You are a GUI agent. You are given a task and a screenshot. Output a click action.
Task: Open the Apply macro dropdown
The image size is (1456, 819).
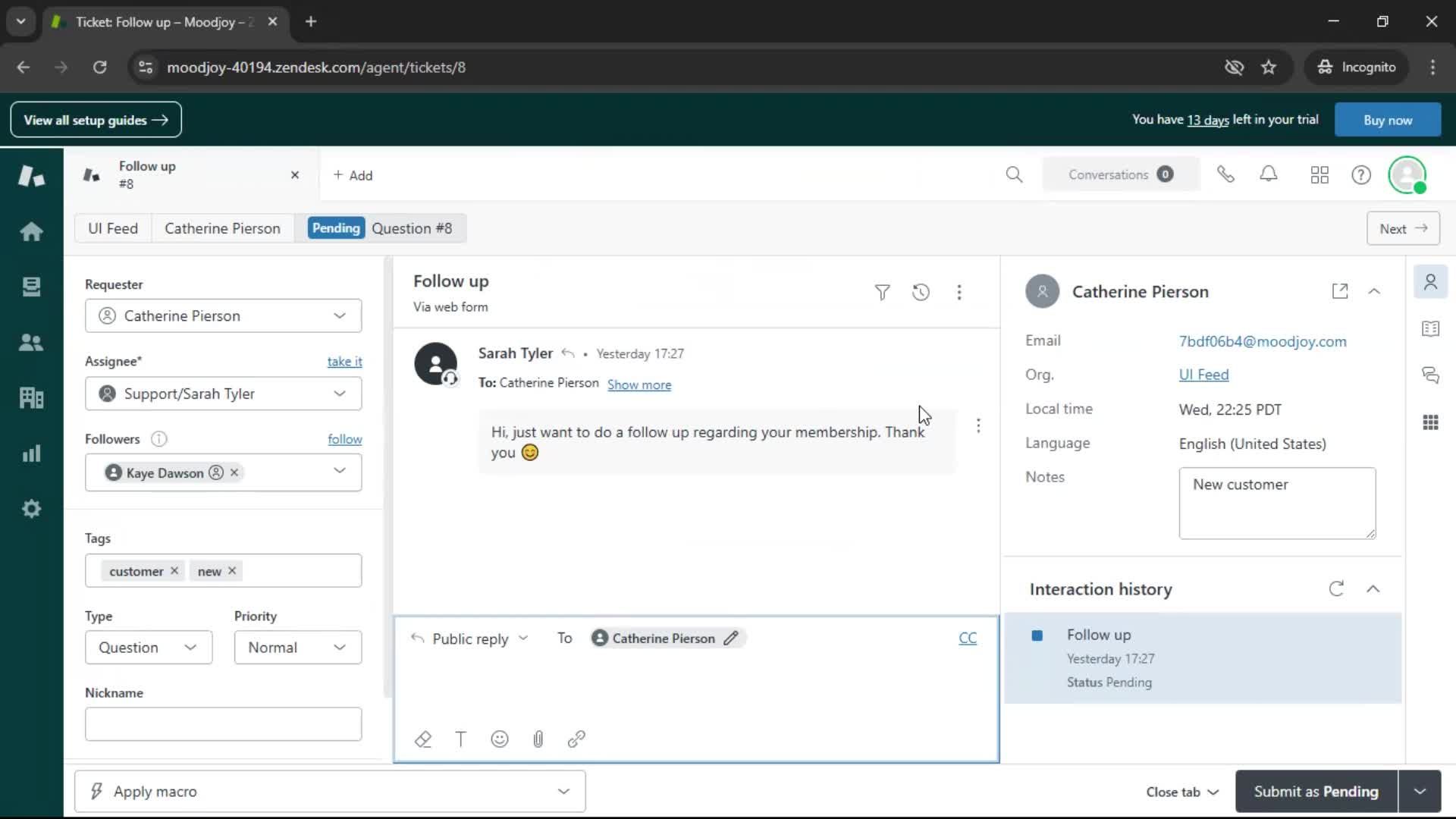[x=330, y=791]
